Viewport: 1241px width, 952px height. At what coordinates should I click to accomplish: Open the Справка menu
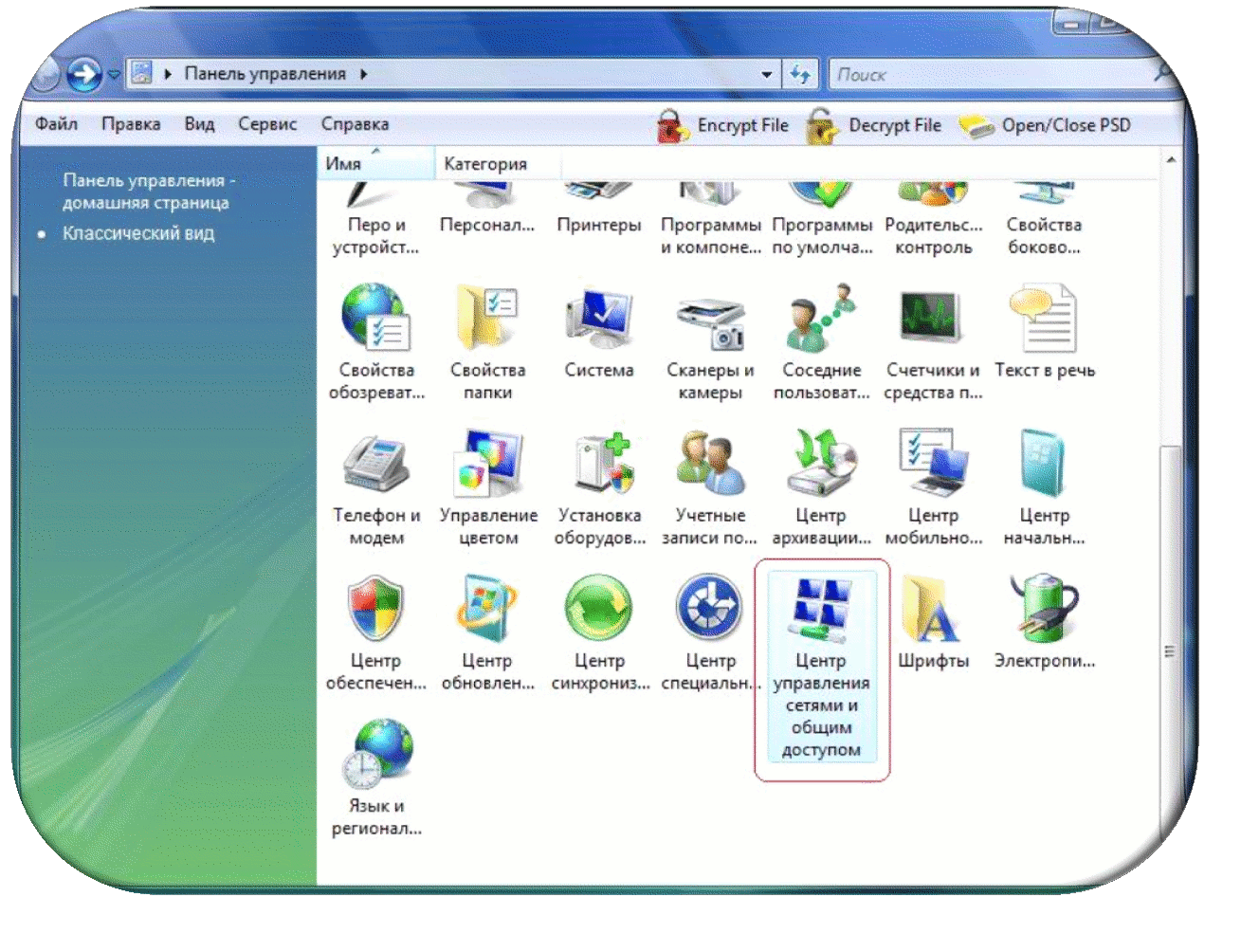coord(355,124)
